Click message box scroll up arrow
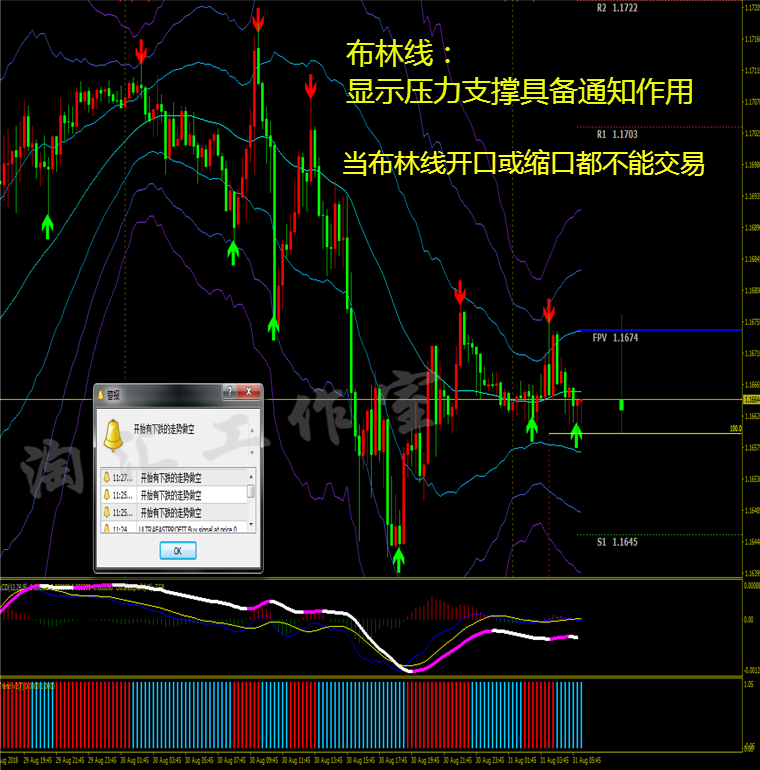 tap(252, 430)
